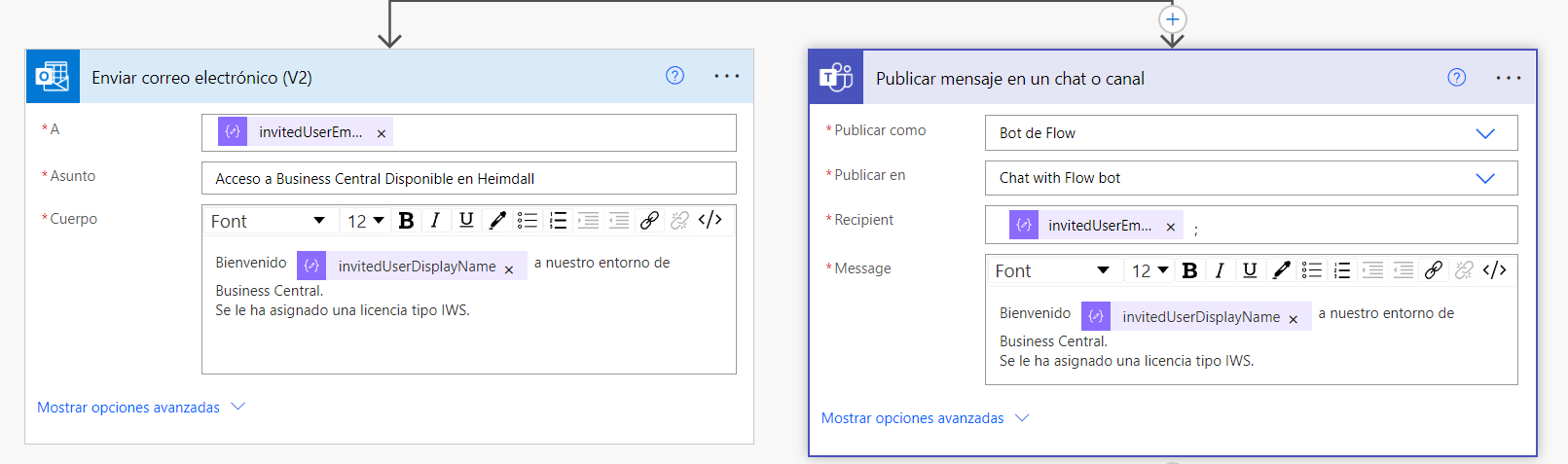This screenshot has height=464, width=1568.
Task: Click the plus icon to insert a step
Action: click(x=1173, y=19)
